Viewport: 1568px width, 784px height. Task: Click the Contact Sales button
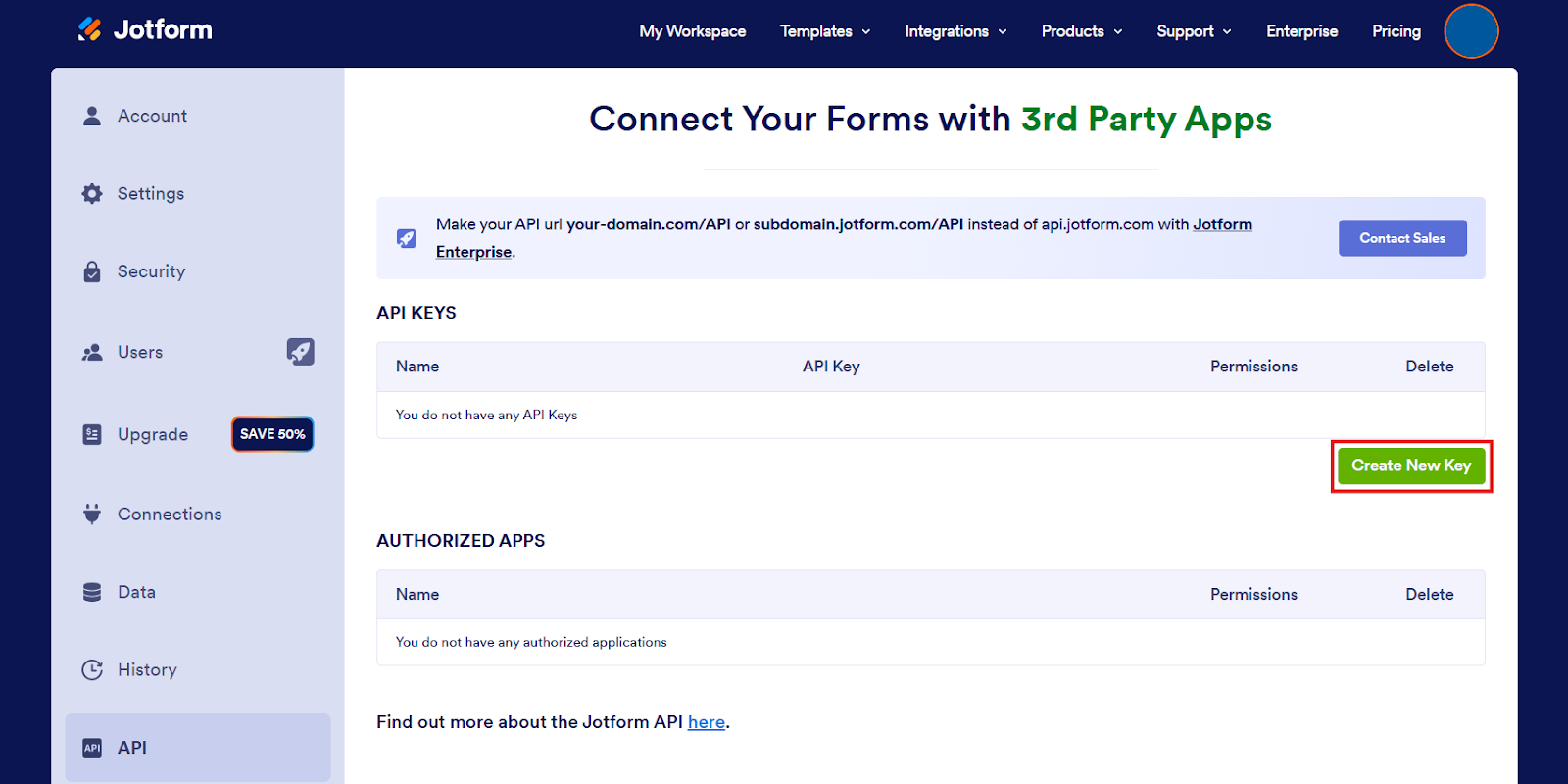pyautogui.click(x=1402, y=238)
